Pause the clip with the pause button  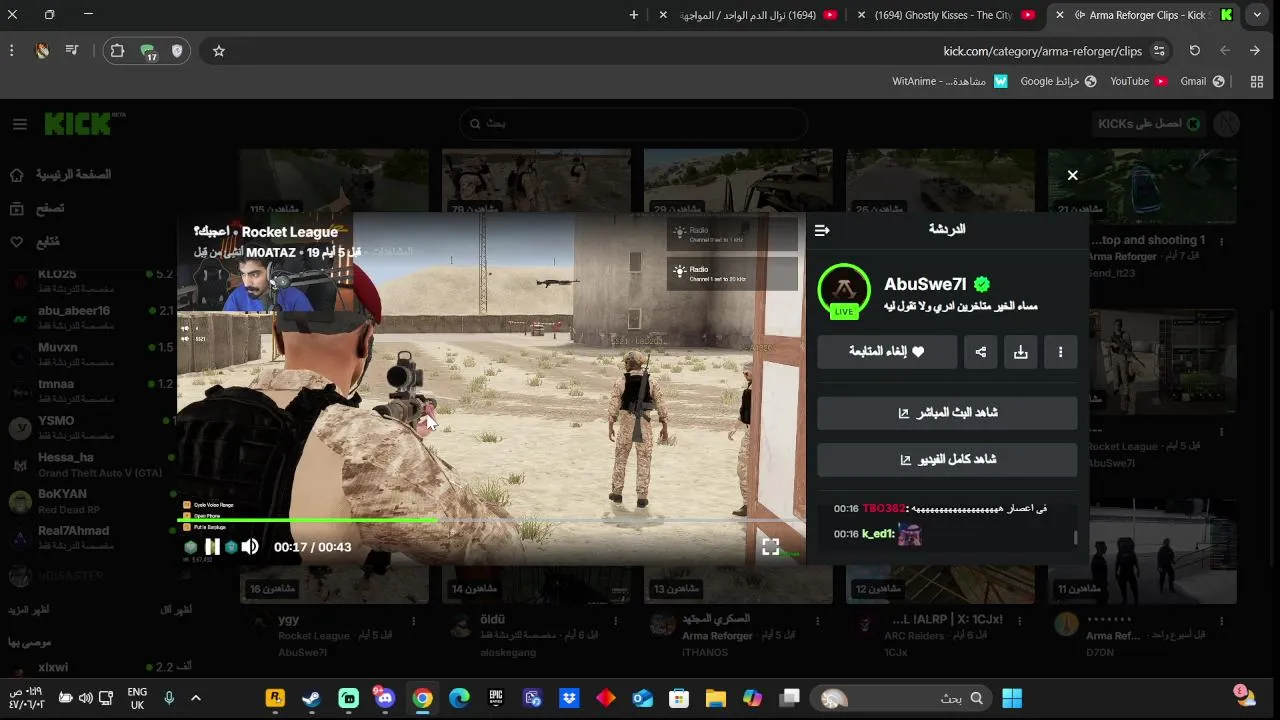point(212,547)
